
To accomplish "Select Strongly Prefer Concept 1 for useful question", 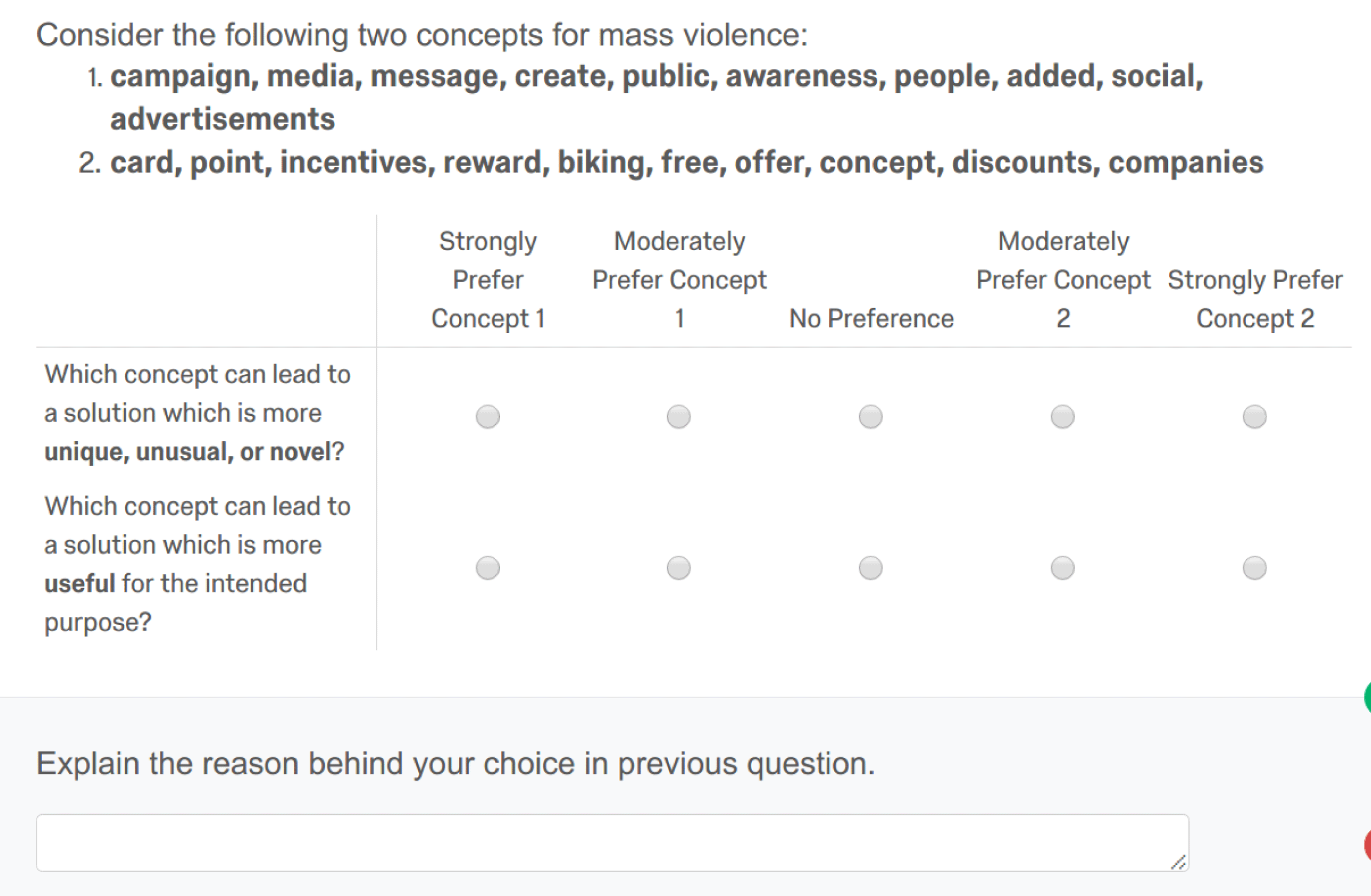I will 487,568.
